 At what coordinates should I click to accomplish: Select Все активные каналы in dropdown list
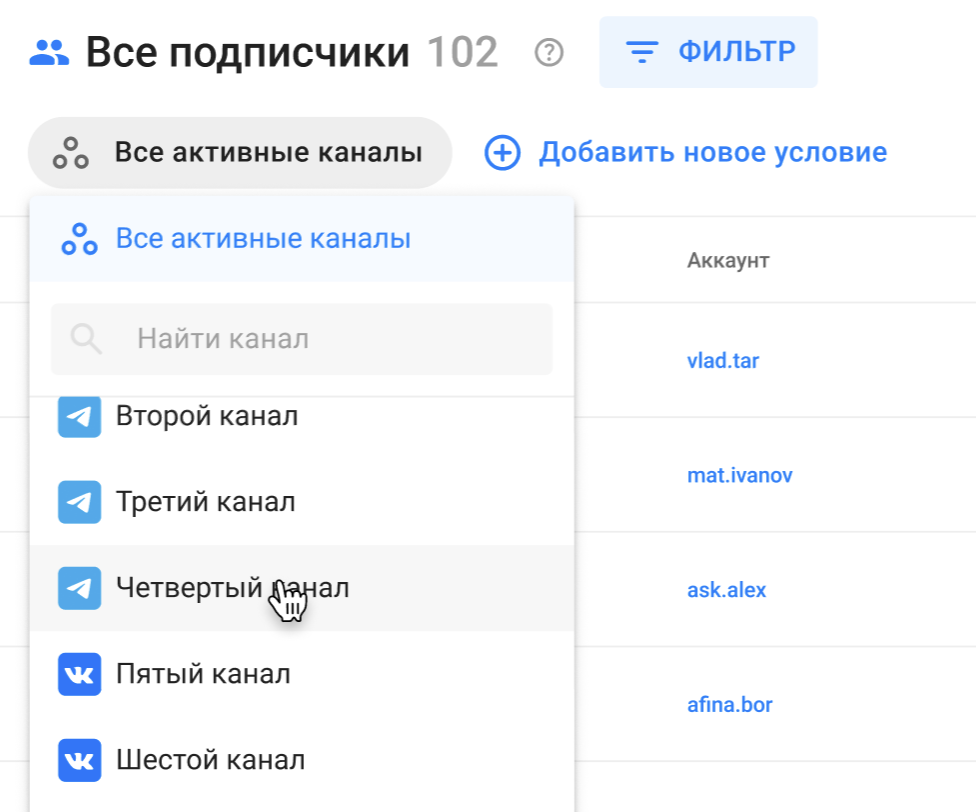pos(263,240)
